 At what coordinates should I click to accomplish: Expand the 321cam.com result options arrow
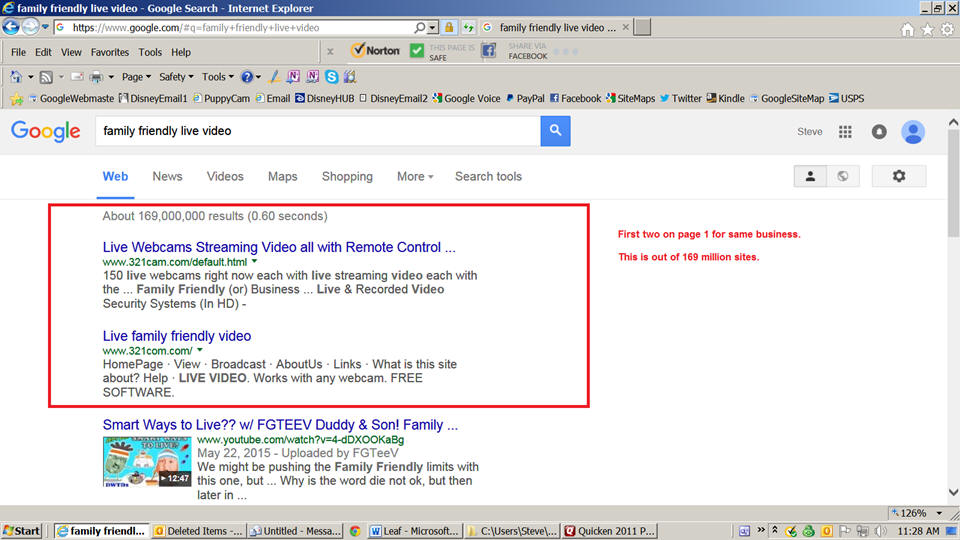coord(255,262)
